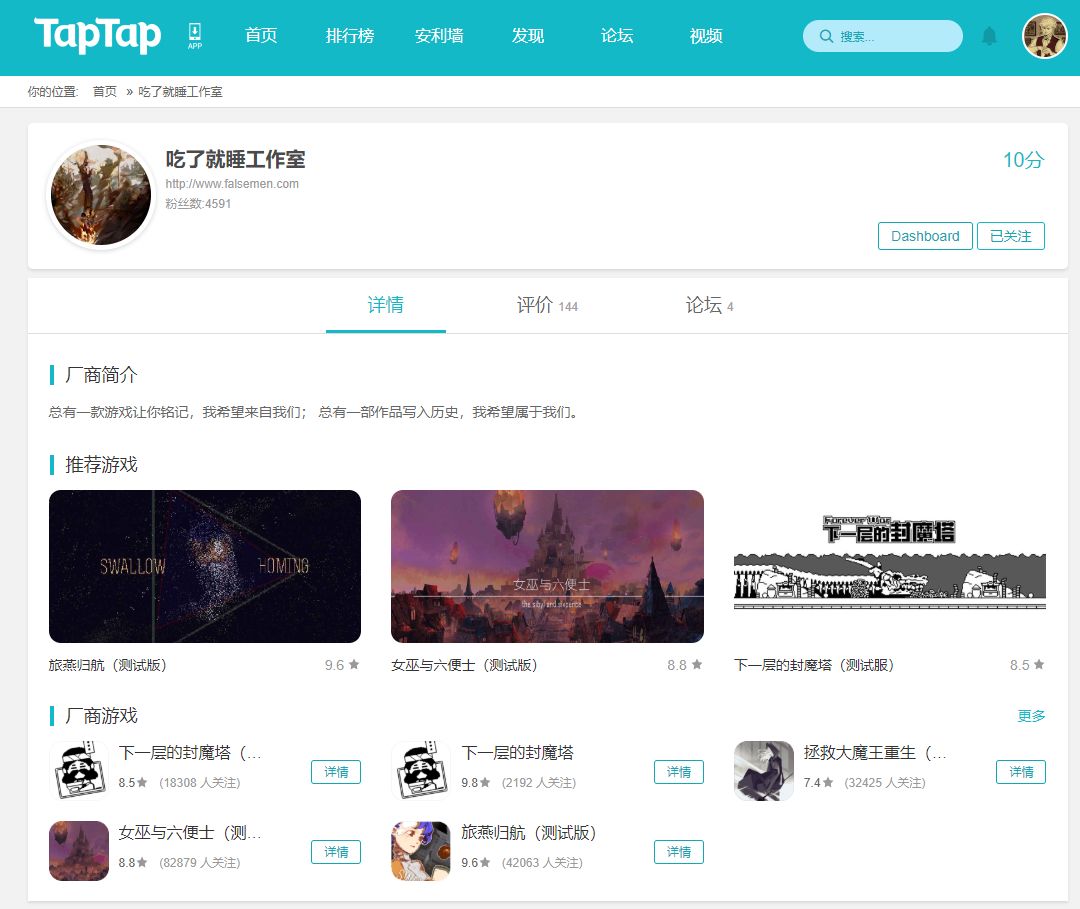Click the 粉丝数:4591 text
Image resolution: width=1080 pixels, height=909 pixels.
198,204
